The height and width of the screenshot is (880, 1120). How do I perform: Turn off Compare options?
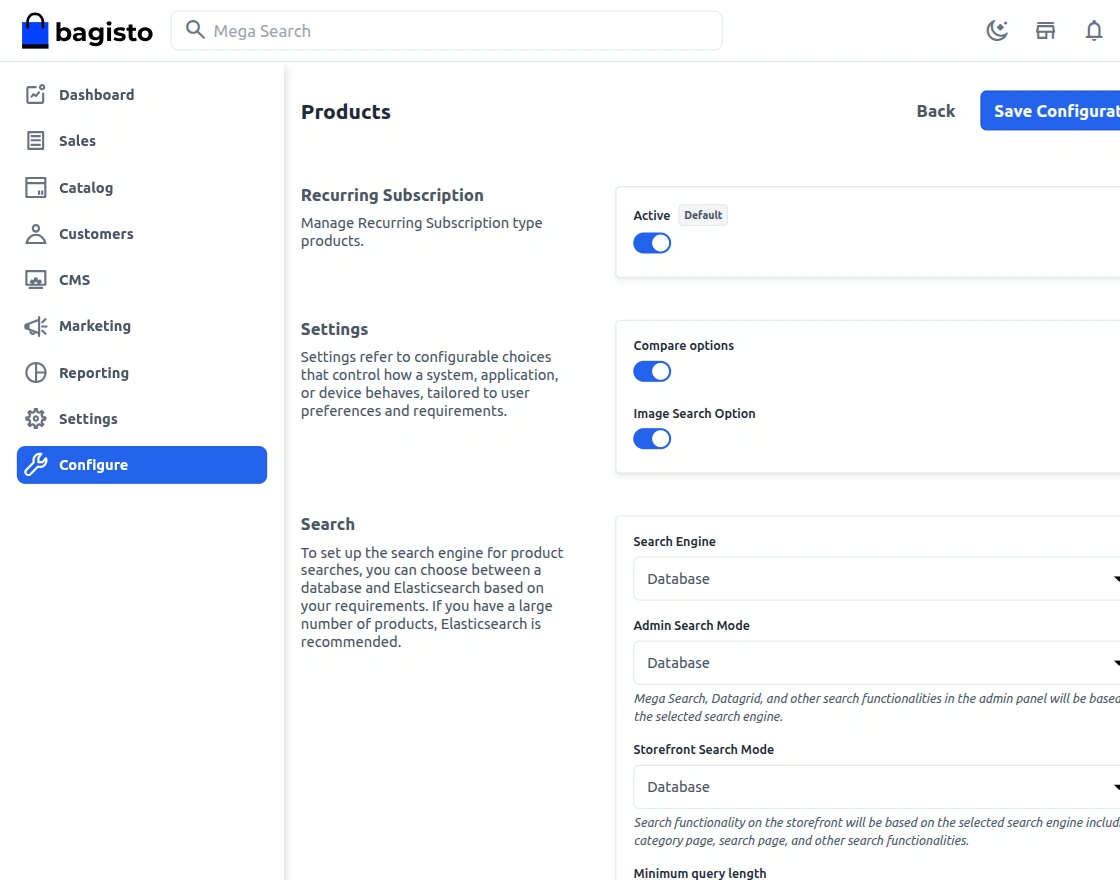point(652,371)
